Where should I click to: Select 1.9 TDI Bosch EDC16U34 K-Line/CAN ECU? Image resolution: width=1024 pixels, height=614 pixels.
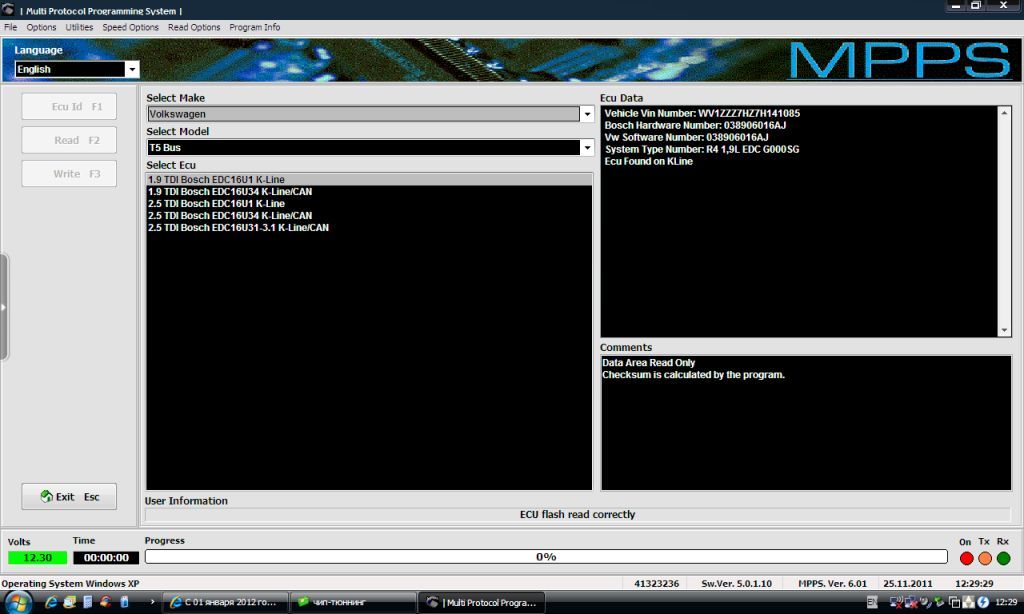370,191
